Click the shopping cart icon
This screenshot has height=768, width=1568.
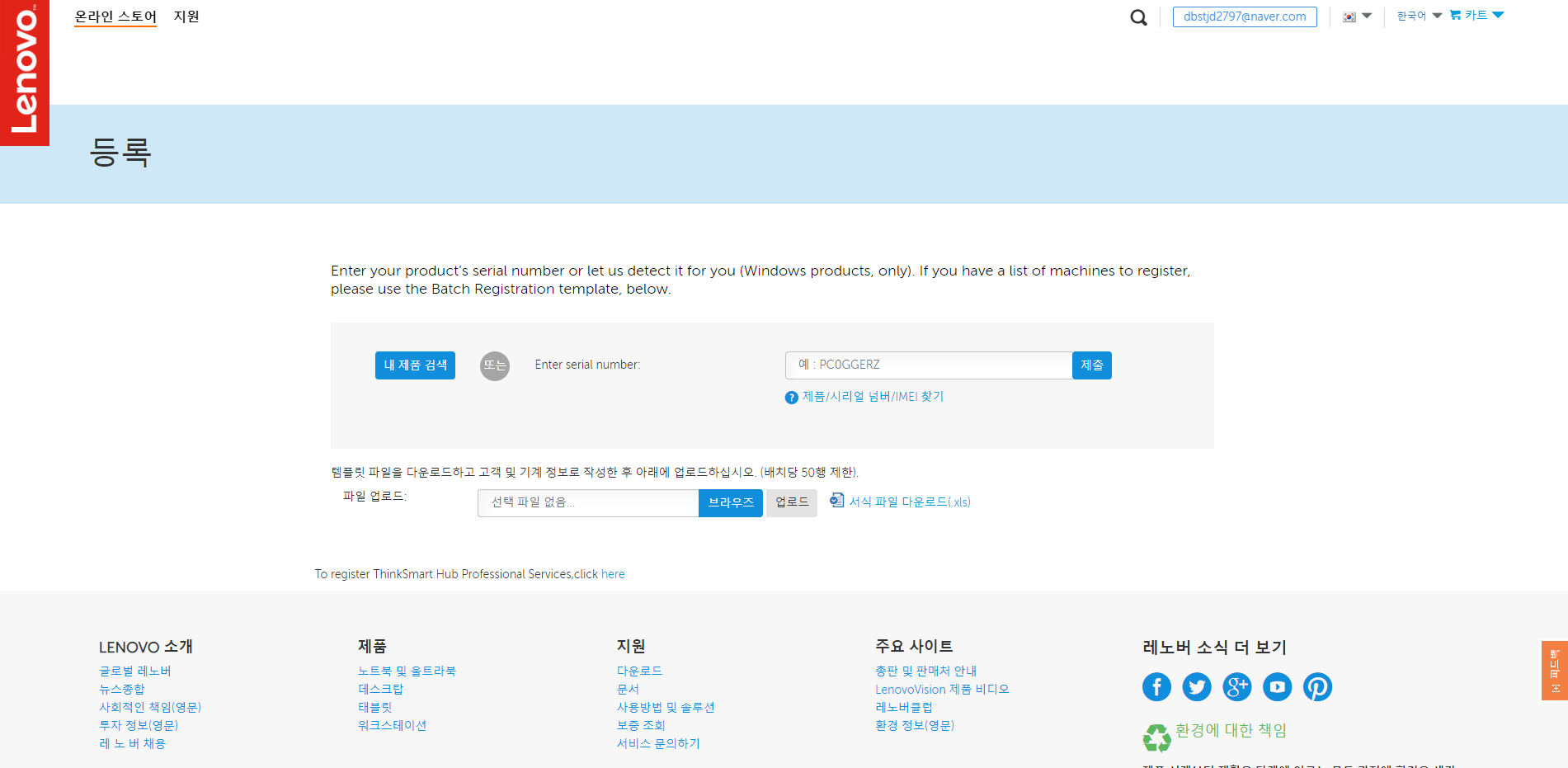(1456, 15)
